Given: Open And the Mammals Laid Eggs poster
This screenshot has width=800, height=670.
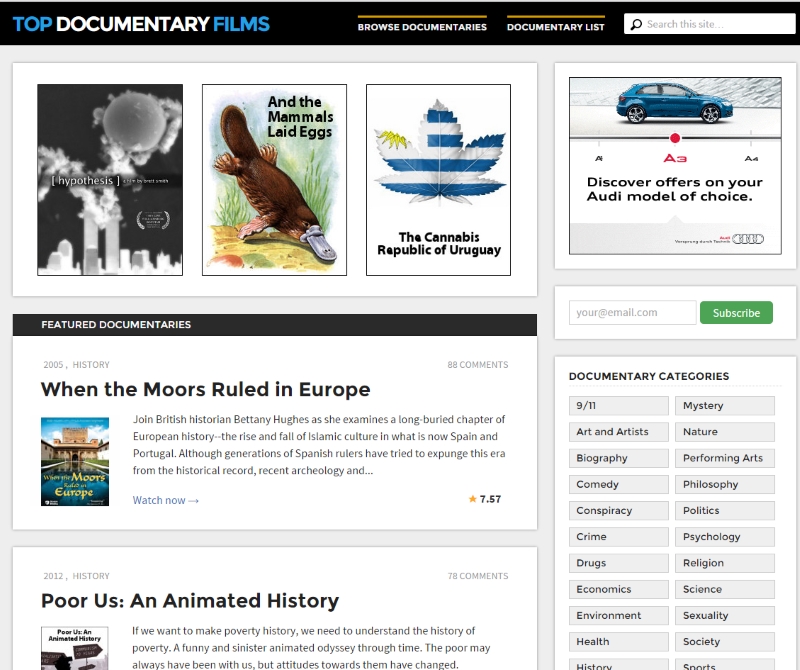Looking at the screenshot, I should point(274,180).
